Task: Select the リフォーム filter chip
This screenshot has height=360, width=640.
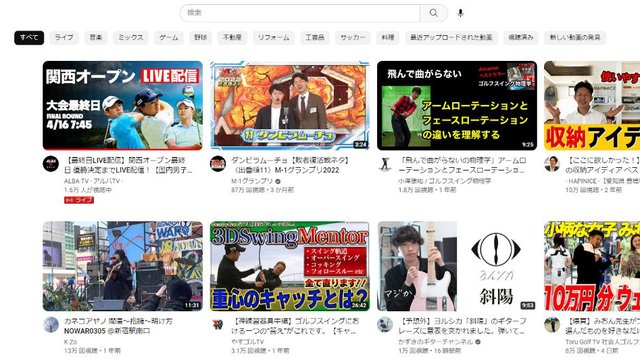Action: [273, 38]
